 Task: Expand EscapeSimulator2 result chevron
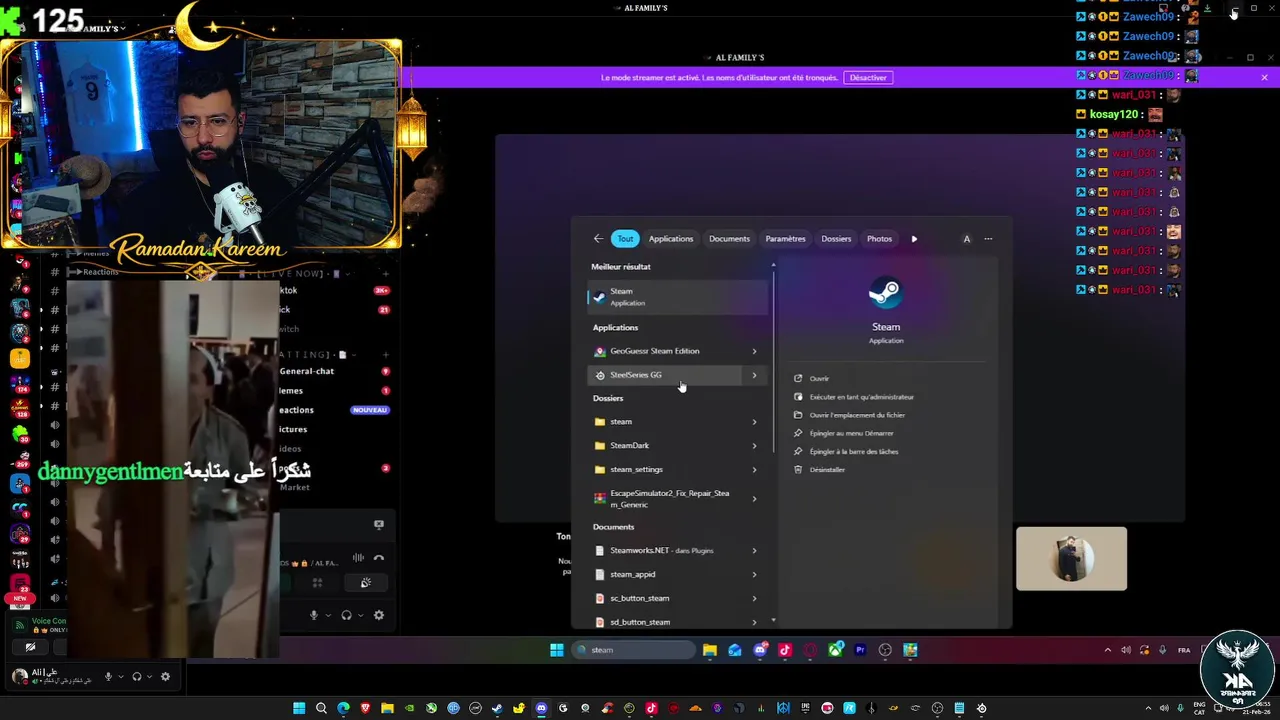click(x=754, y=498)
